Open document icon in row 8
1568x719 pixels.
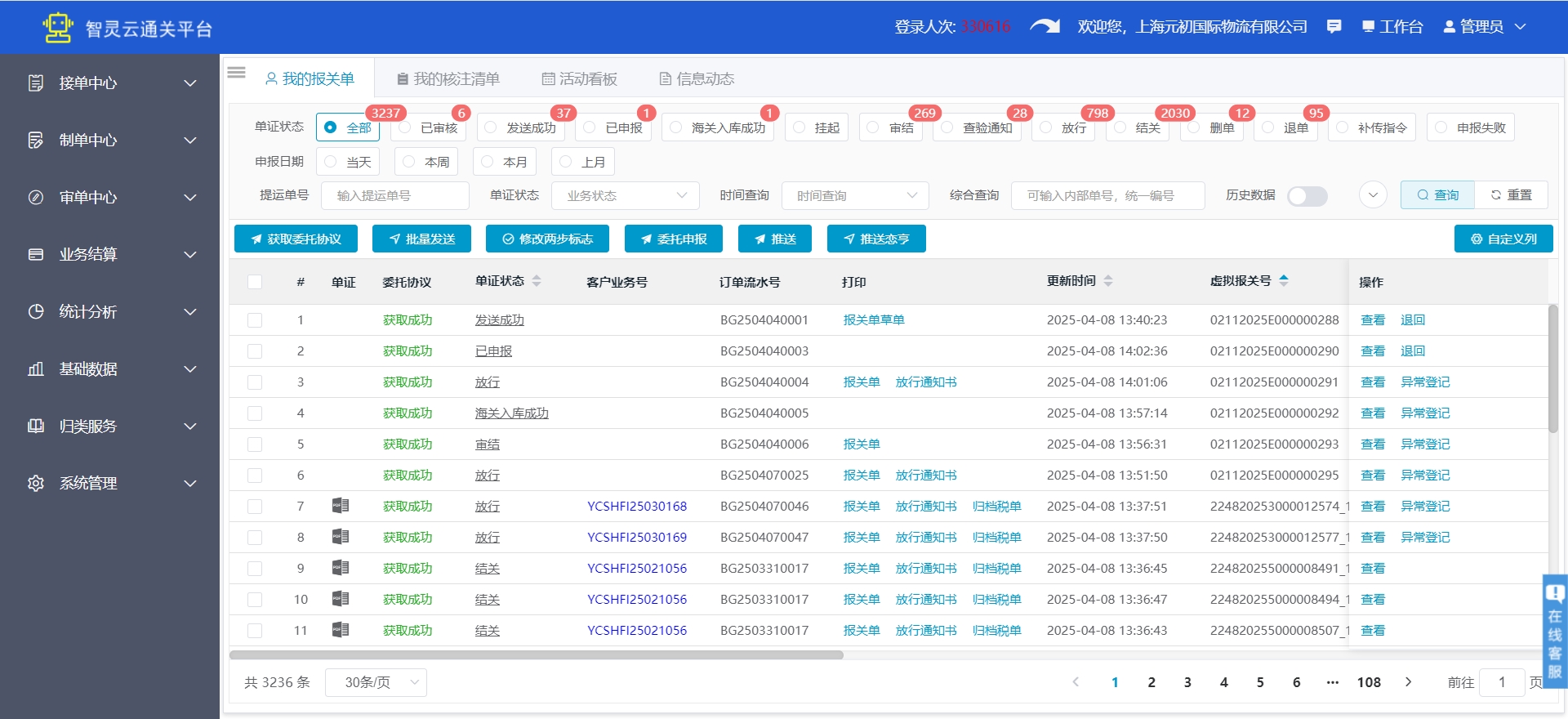341,537
